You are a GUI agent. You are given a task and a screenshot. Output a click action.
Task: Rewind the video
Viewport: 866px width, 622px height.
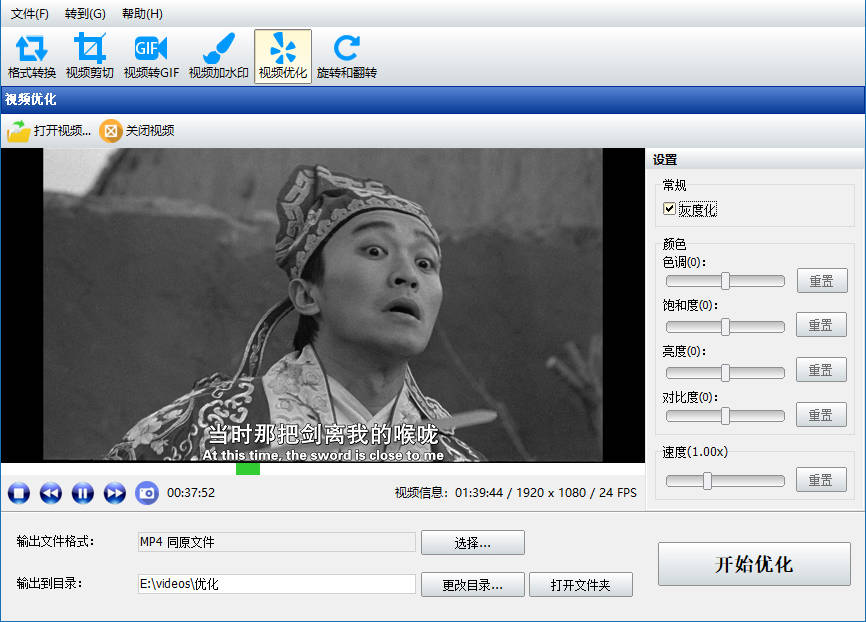(51, 493)
